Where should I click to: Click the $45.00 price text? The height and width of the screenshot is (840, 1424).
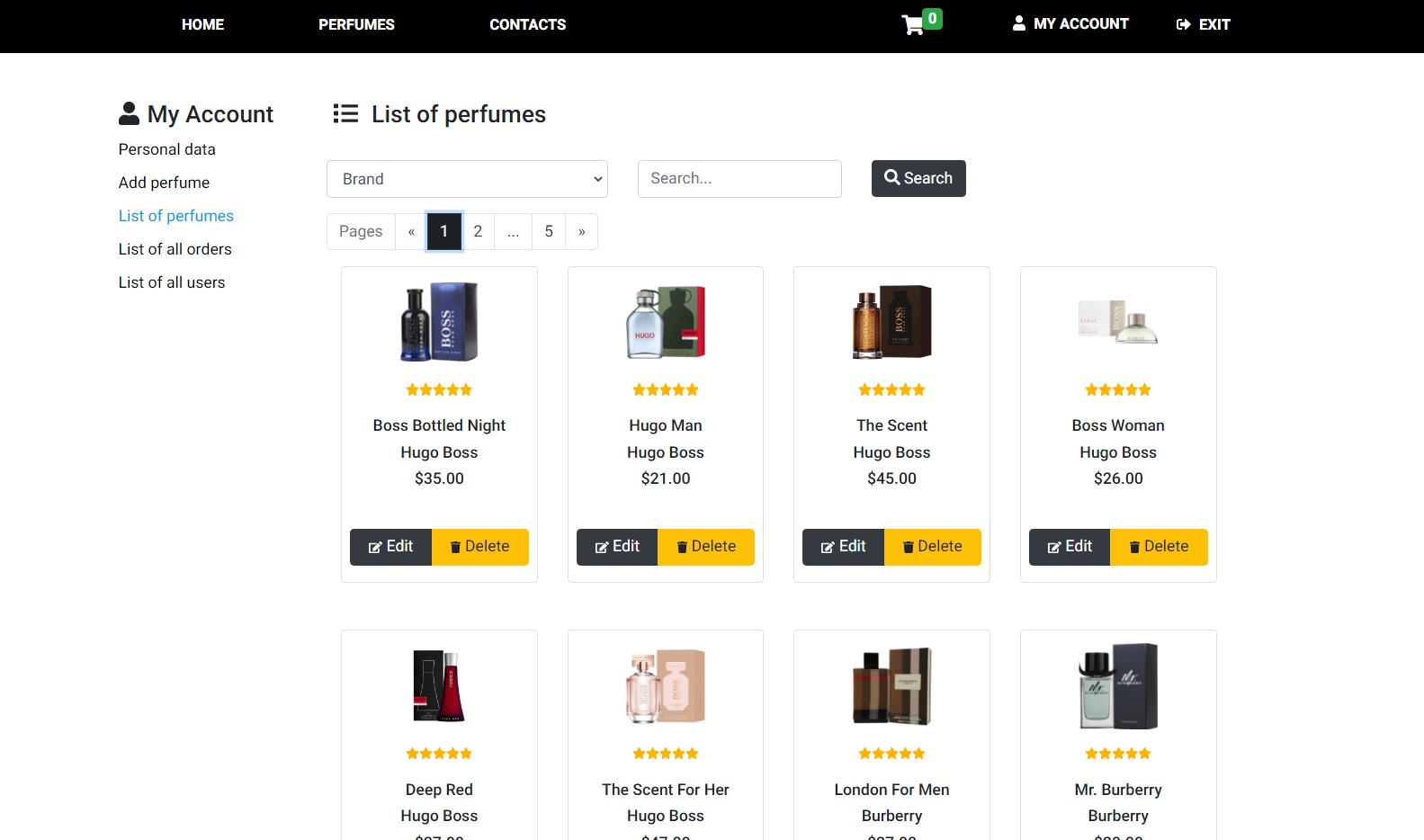[891, 478]
